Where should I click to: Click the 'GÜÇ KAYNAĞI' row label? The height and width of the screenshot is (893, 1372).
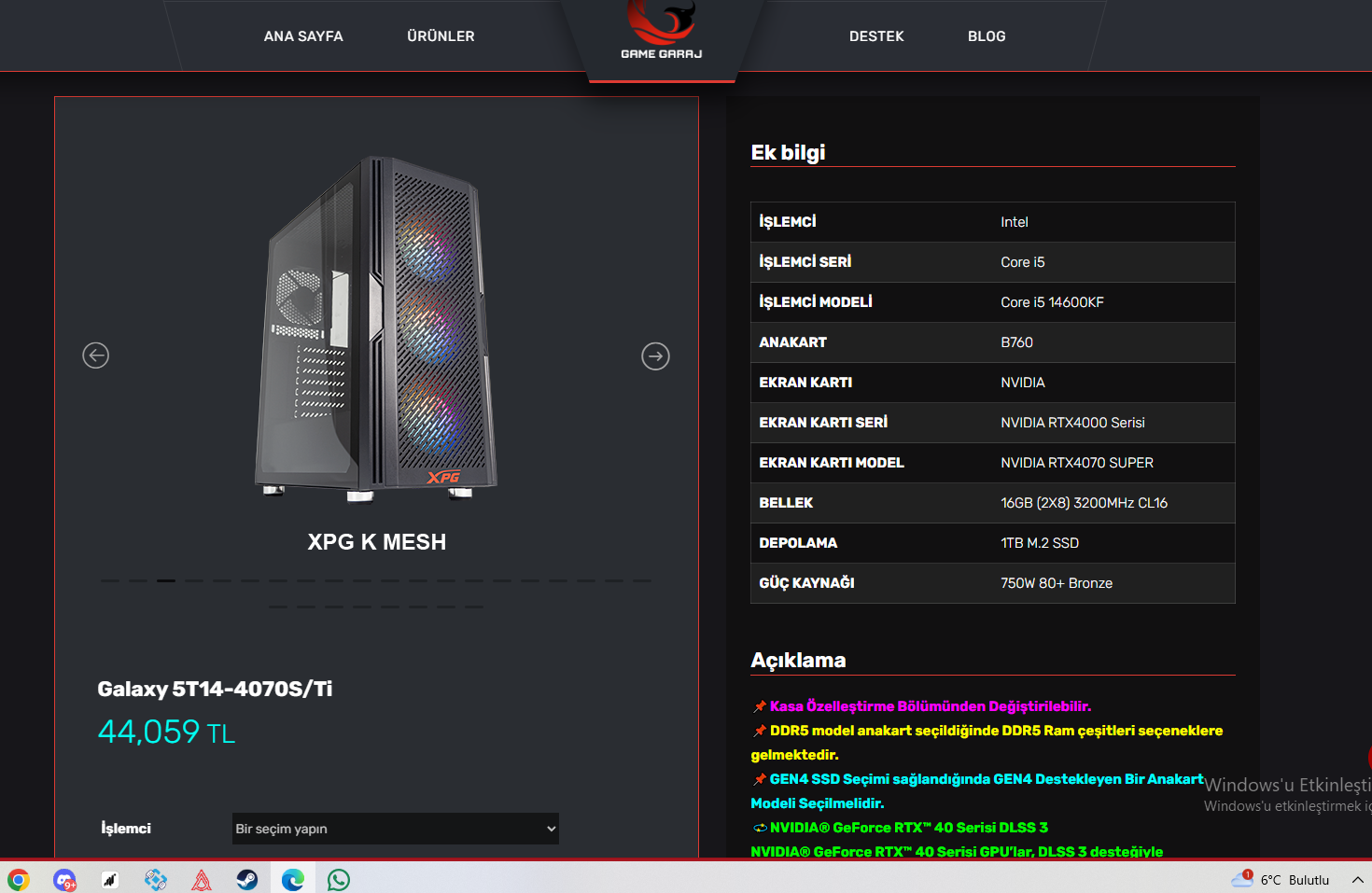click(806, 583)
